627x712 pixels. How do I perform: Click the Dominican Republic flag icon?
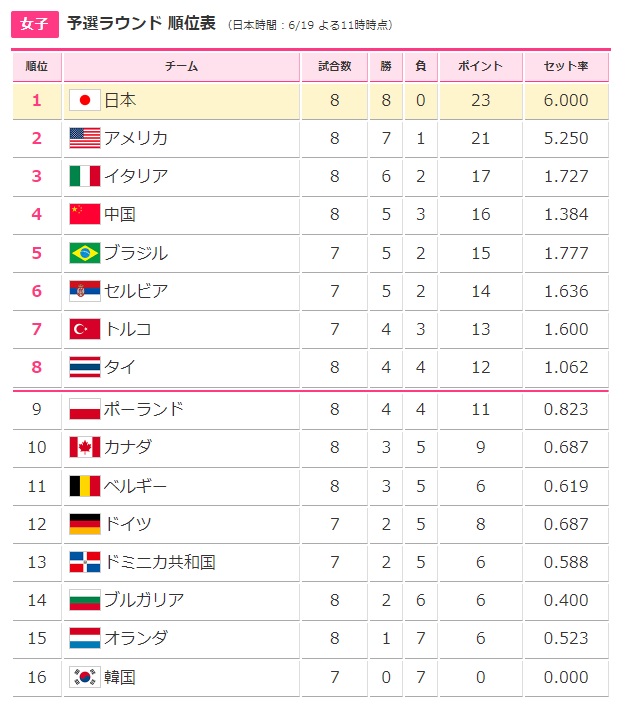coord(85,562)
